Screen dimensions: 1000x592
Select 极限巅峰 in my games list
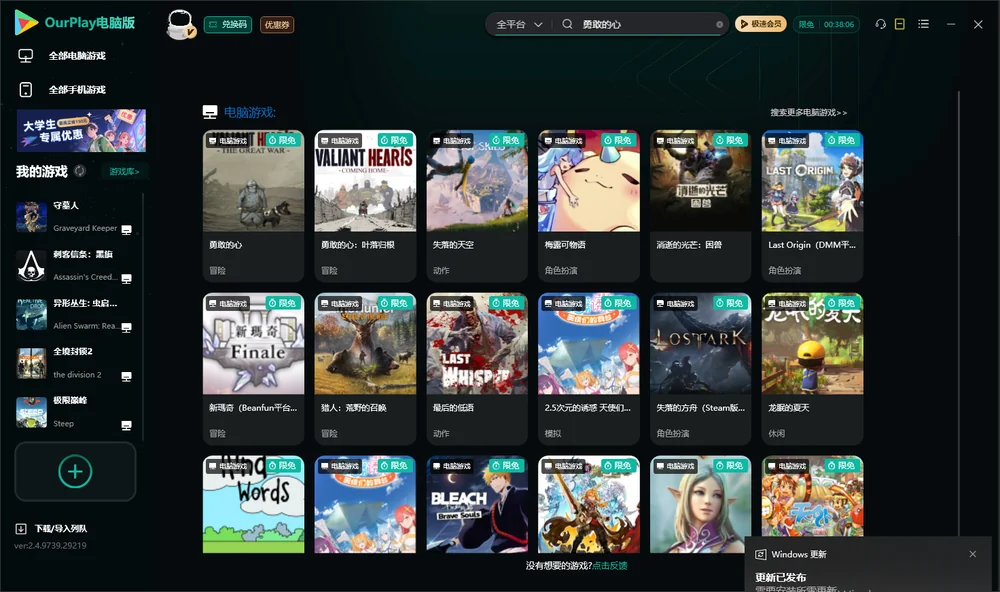tap(75, 412)
